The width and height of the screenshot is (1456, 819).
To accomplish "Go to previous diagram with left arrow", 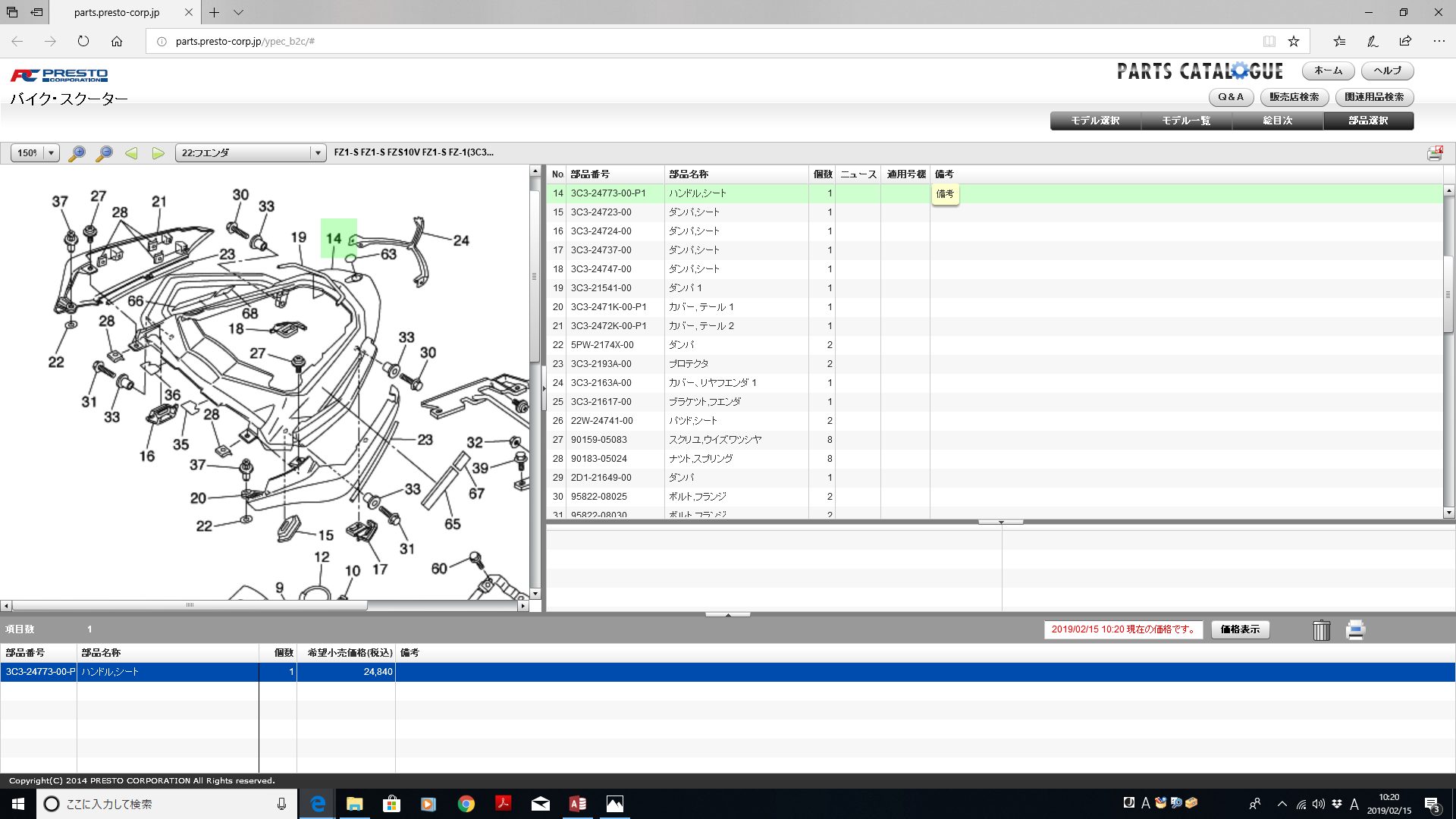I will tap(131, 153).
